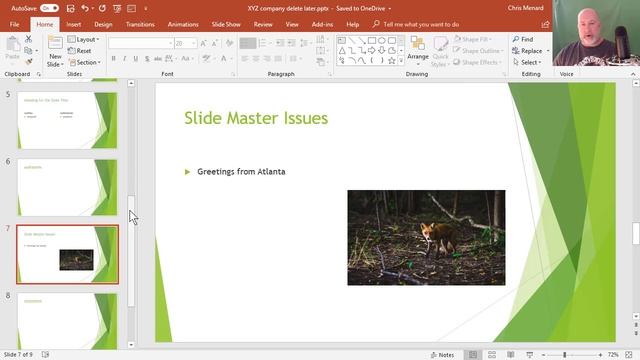Click the Share icon

point(545,24)
